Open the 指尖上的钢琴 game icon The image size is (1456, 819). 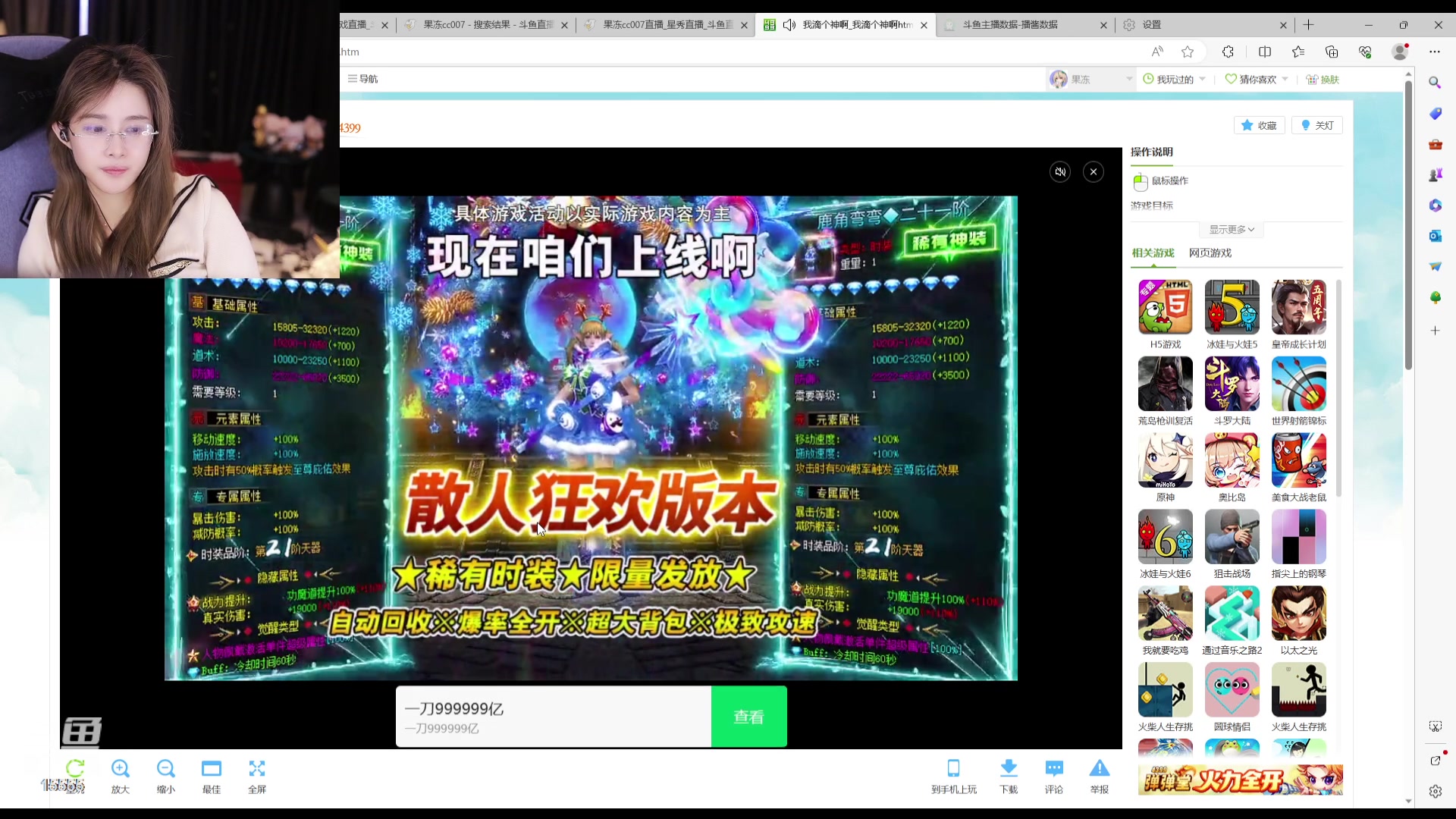1299,537
